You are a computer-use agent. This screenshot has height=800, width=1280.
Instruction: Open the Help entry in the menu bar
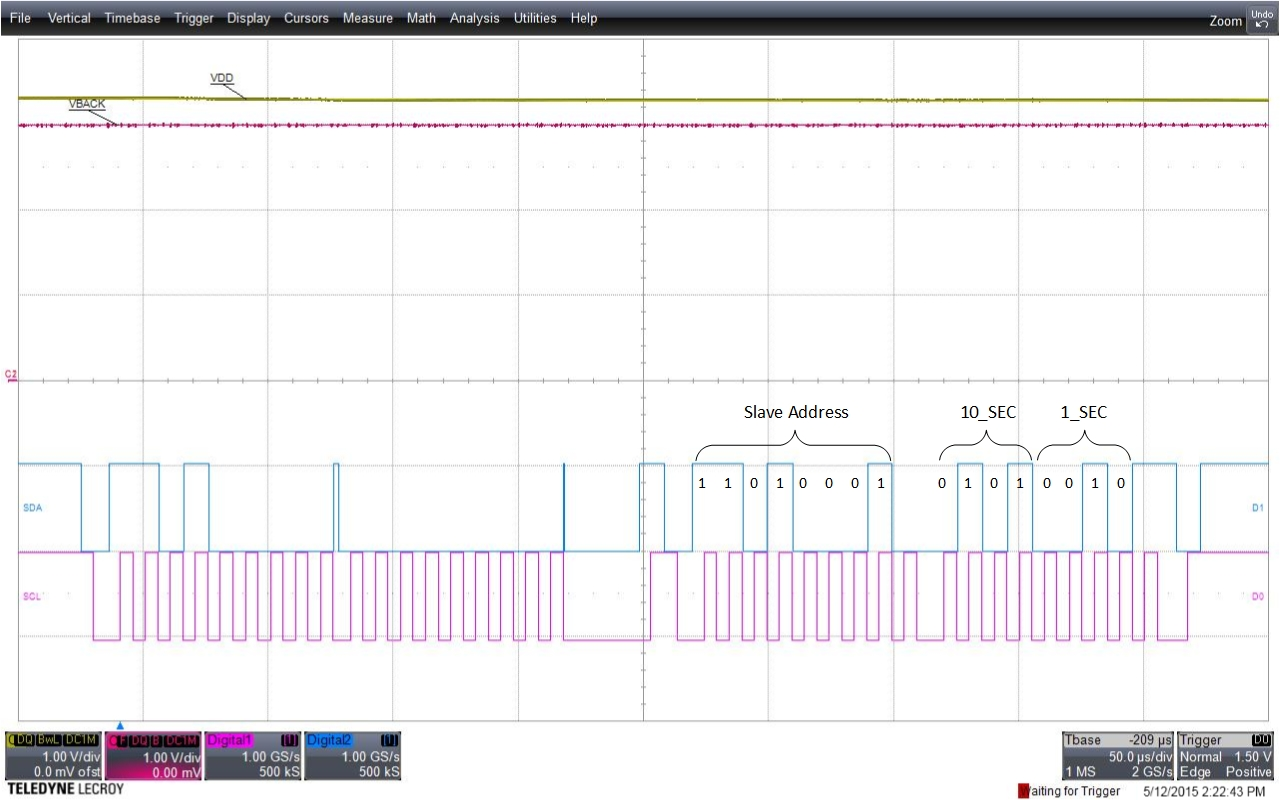click(584, 17)
